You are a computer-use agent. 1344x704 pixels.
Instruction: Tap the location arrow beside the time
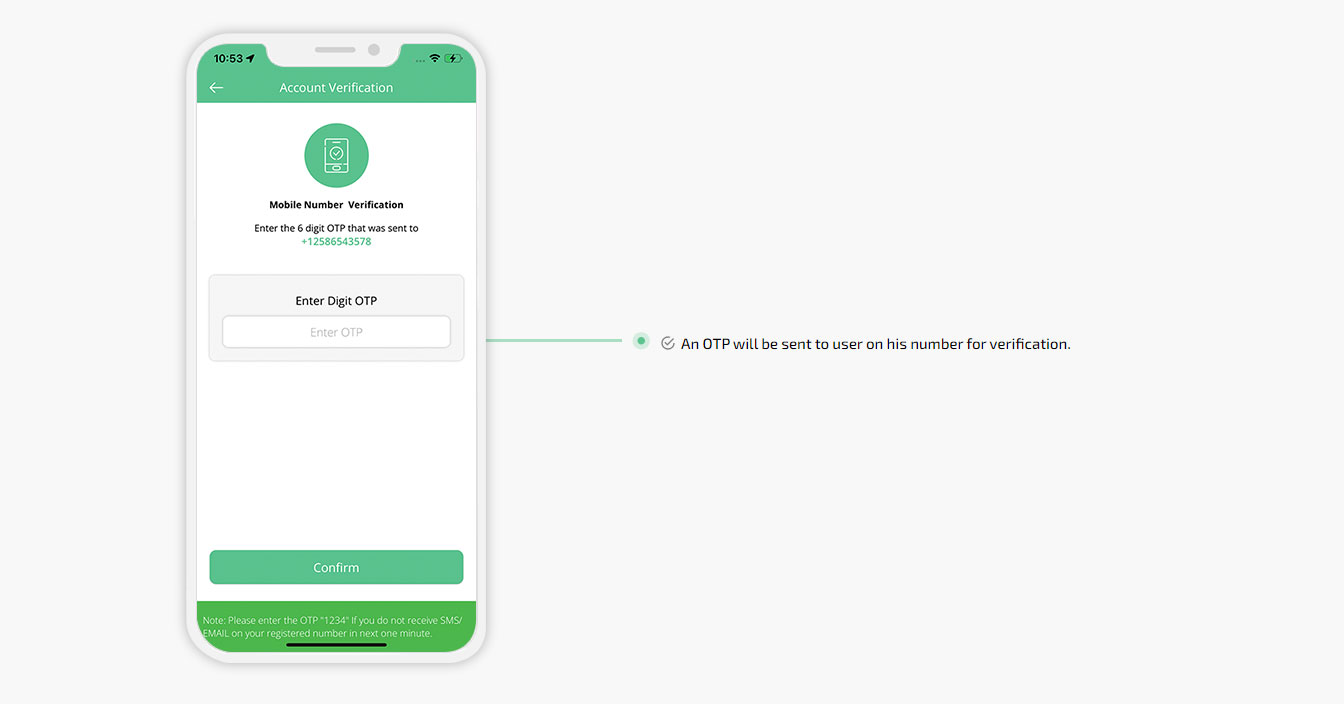tap(251, 59)
